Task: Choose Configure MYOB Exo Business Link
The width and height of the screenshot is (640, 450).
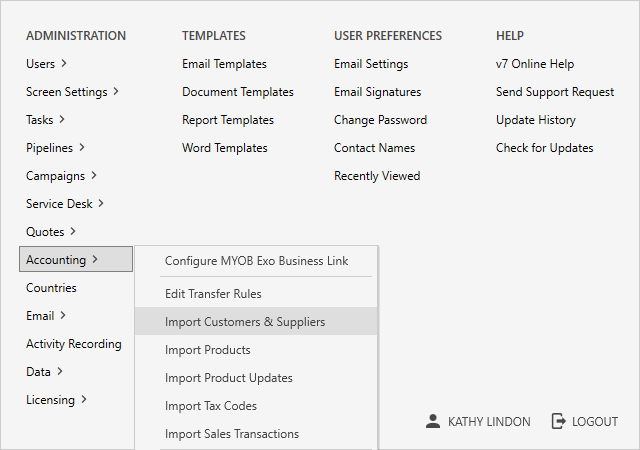Action: click(x=256, y=261)
